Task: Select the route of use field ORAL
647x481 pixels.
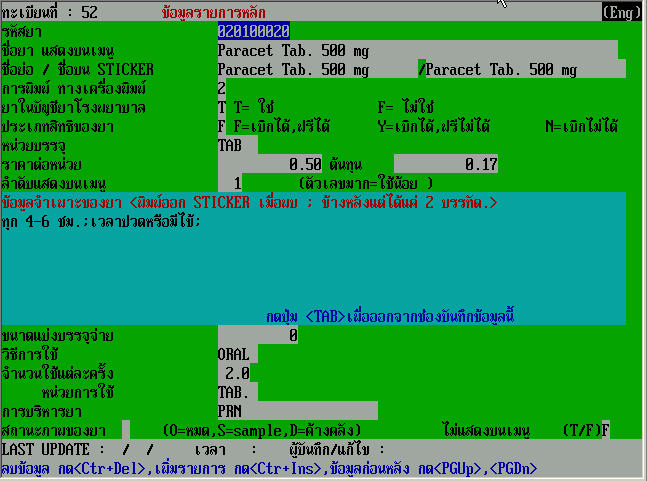Action: pyautogui.click(x=237, y=354)
